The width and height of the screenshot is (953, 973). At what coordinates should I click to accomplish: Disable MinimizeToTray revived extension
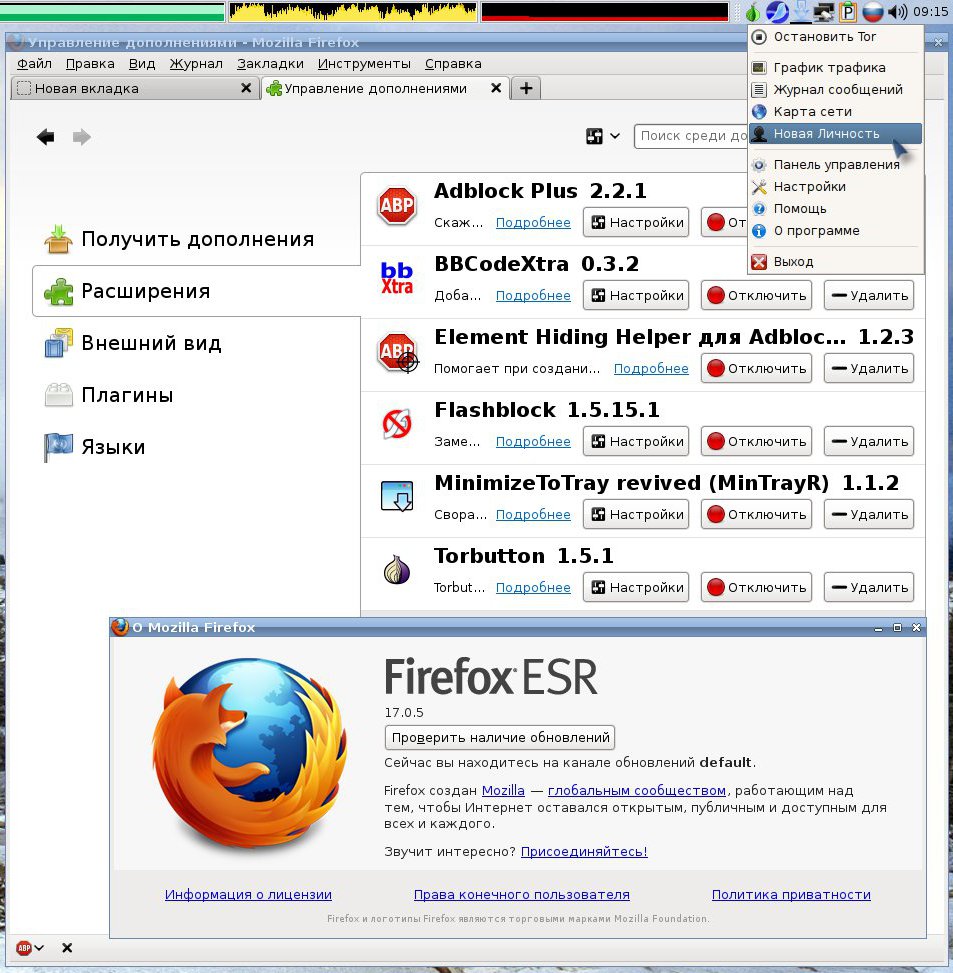(756, 514)
